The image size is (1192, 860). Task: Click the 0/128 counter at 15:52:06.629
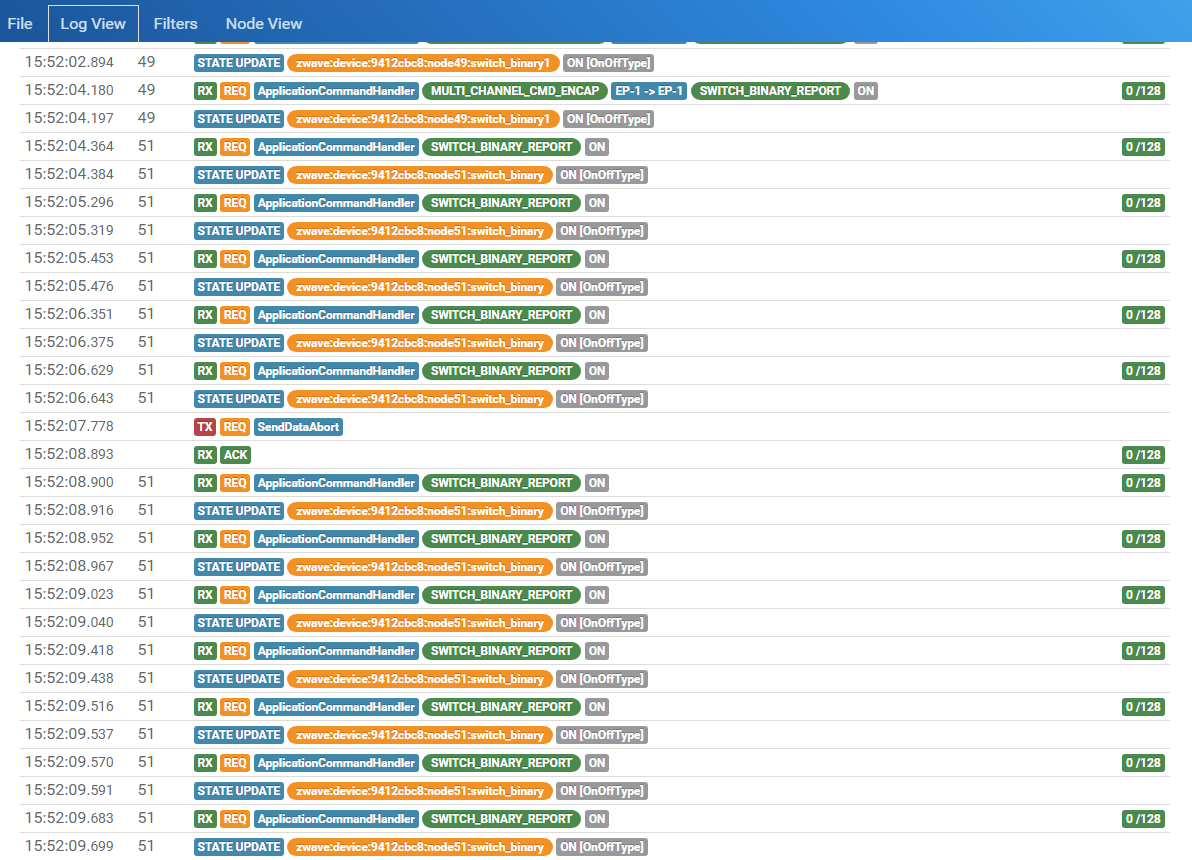(x=1143, y=371)
